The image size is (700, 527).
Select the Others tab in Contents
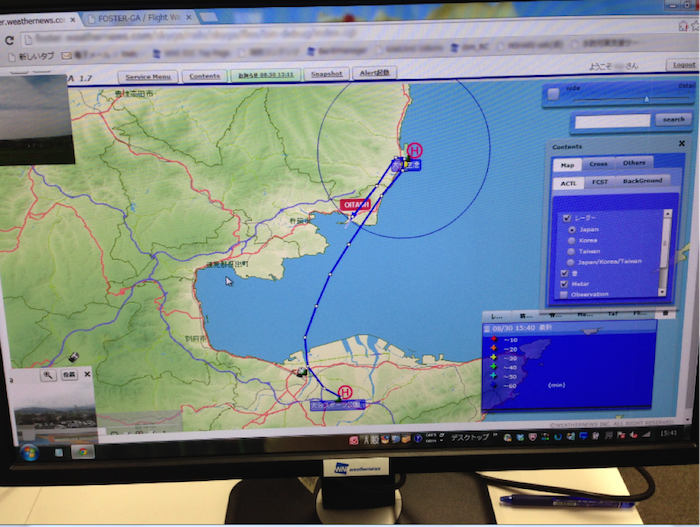tap(634, 163)
